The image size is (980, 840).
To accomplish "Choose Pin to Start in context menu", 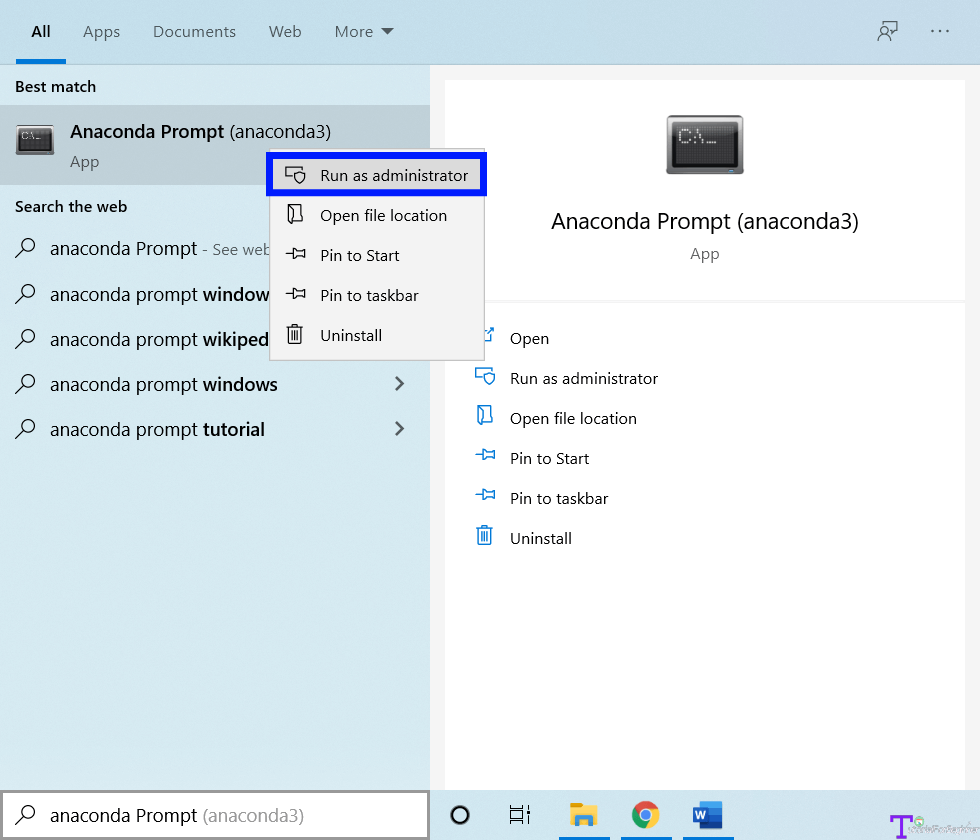I will pos(377,255).
